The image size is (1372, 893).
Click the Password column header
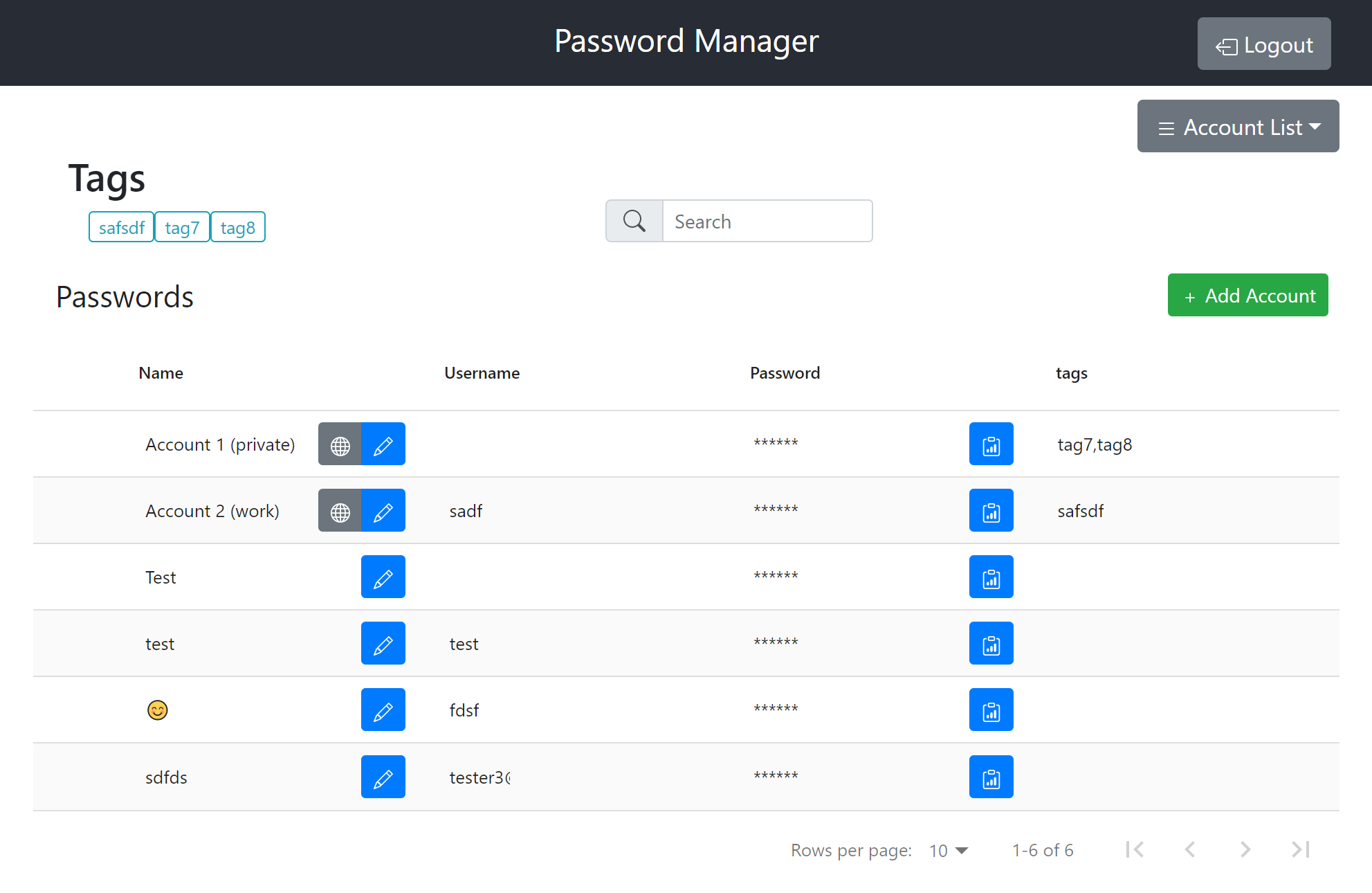tap(785, 373)
